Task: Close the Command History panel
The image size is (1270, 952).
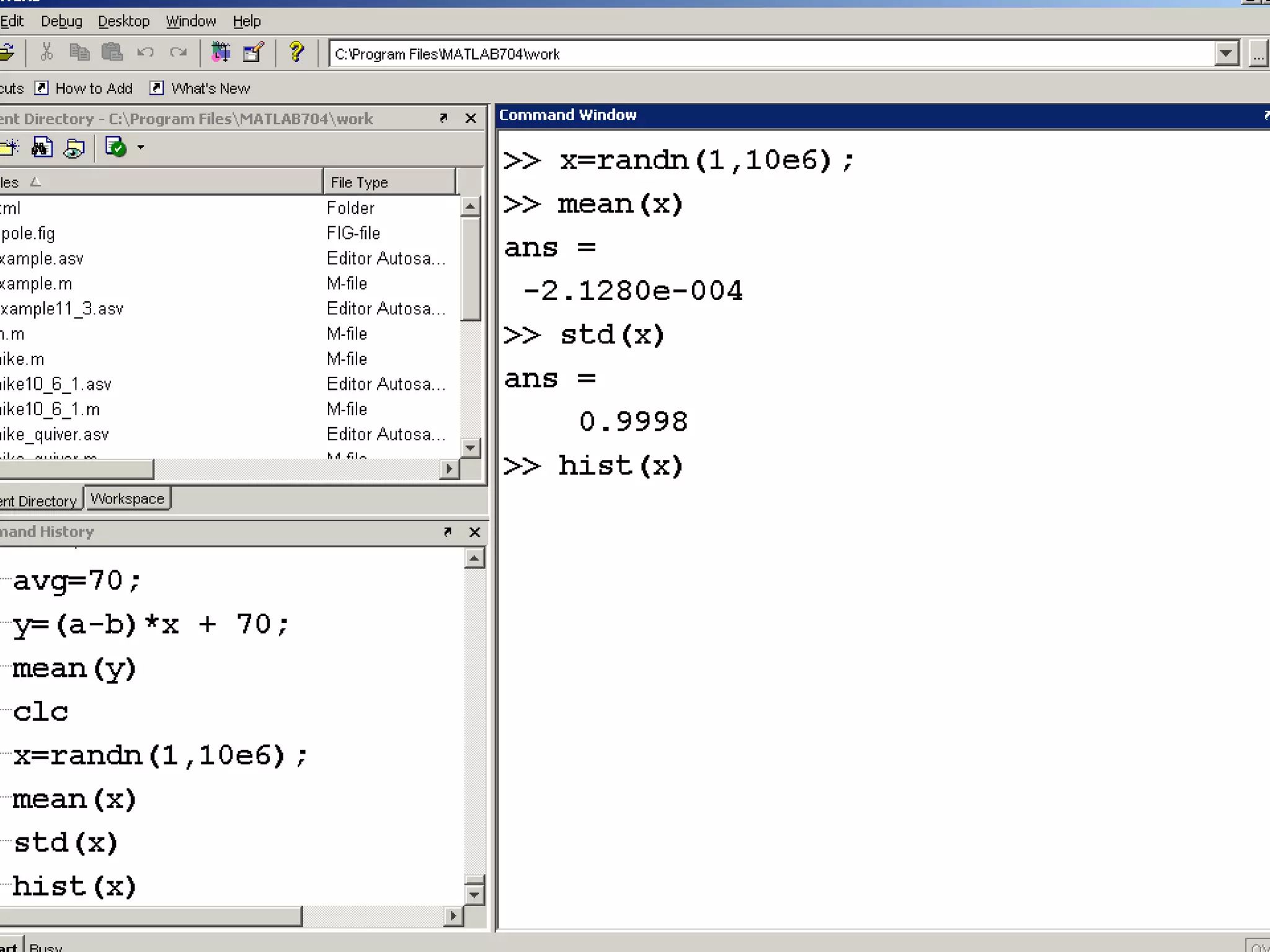Action: coord(474,532)
